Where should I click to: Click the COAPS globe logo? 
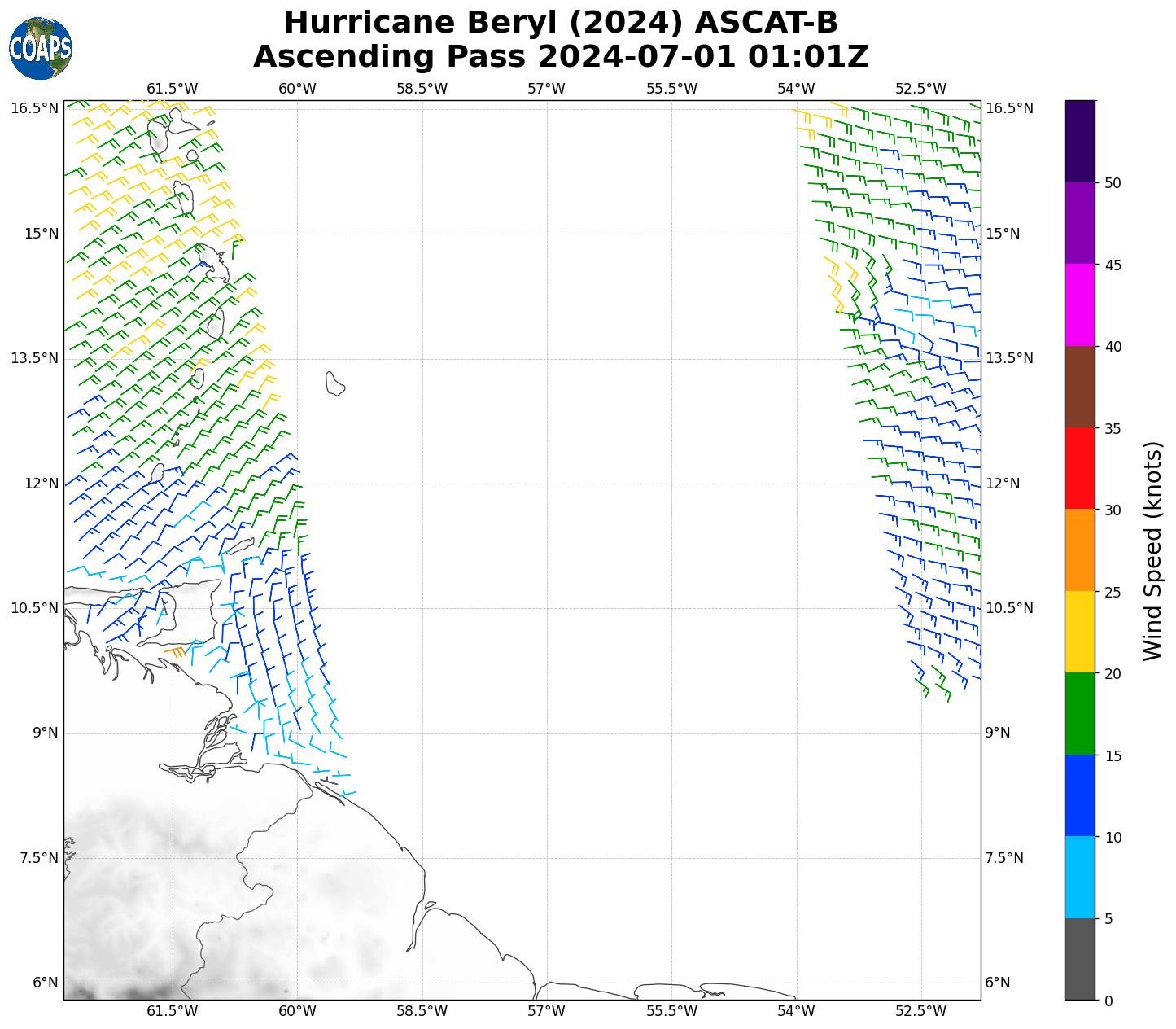(x=41, y=48)
